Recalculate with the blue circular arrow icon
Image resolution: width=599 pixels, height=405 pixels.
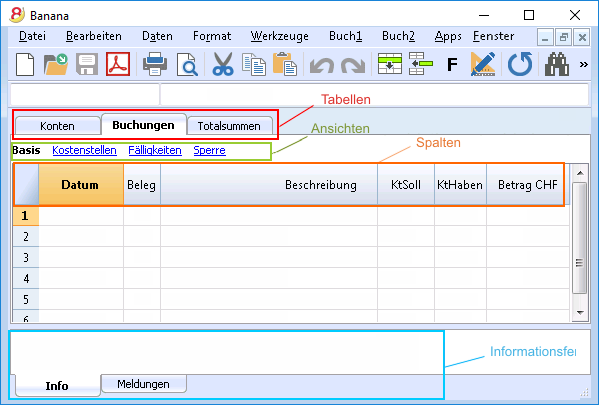(520, 64)
